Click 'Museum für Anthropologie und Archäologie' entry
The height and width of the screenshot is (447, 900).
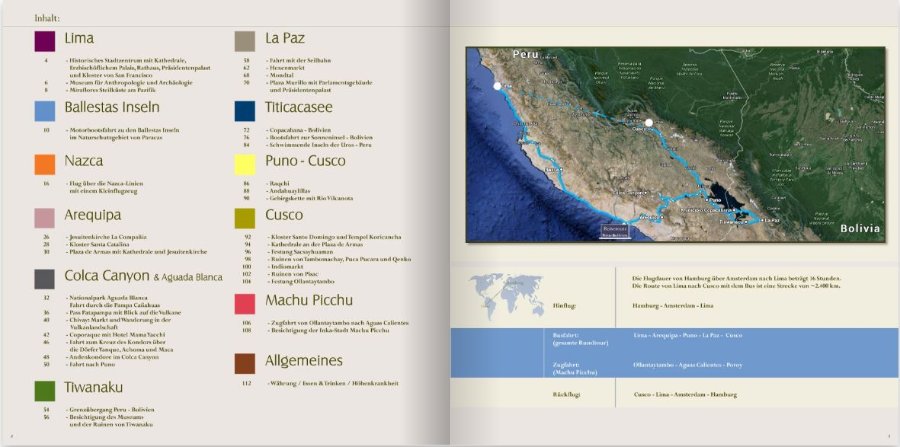(129, 83)
